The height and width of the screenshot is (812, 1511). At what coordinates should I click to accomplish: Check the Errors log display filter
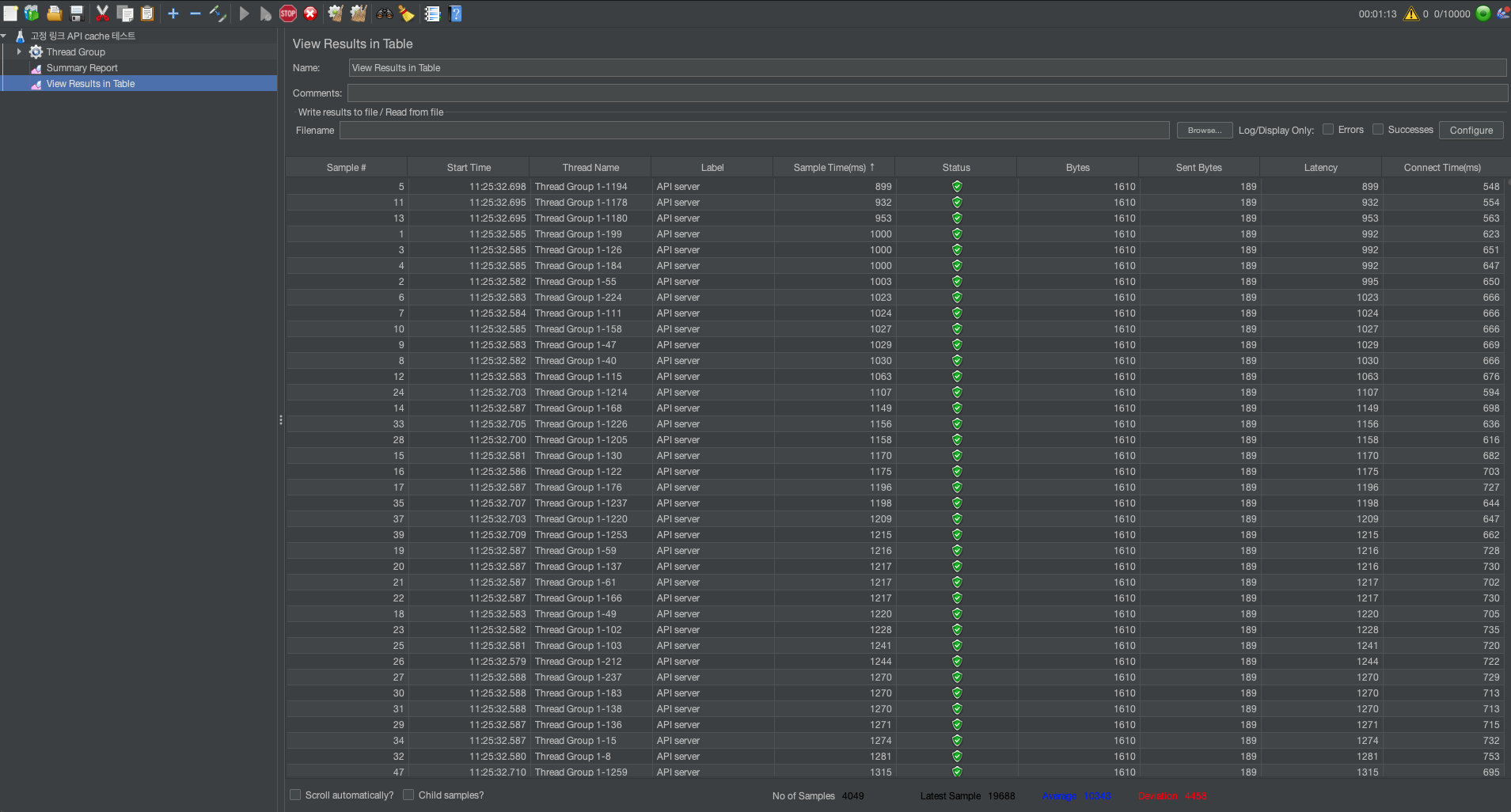[x=1327, y=129]
